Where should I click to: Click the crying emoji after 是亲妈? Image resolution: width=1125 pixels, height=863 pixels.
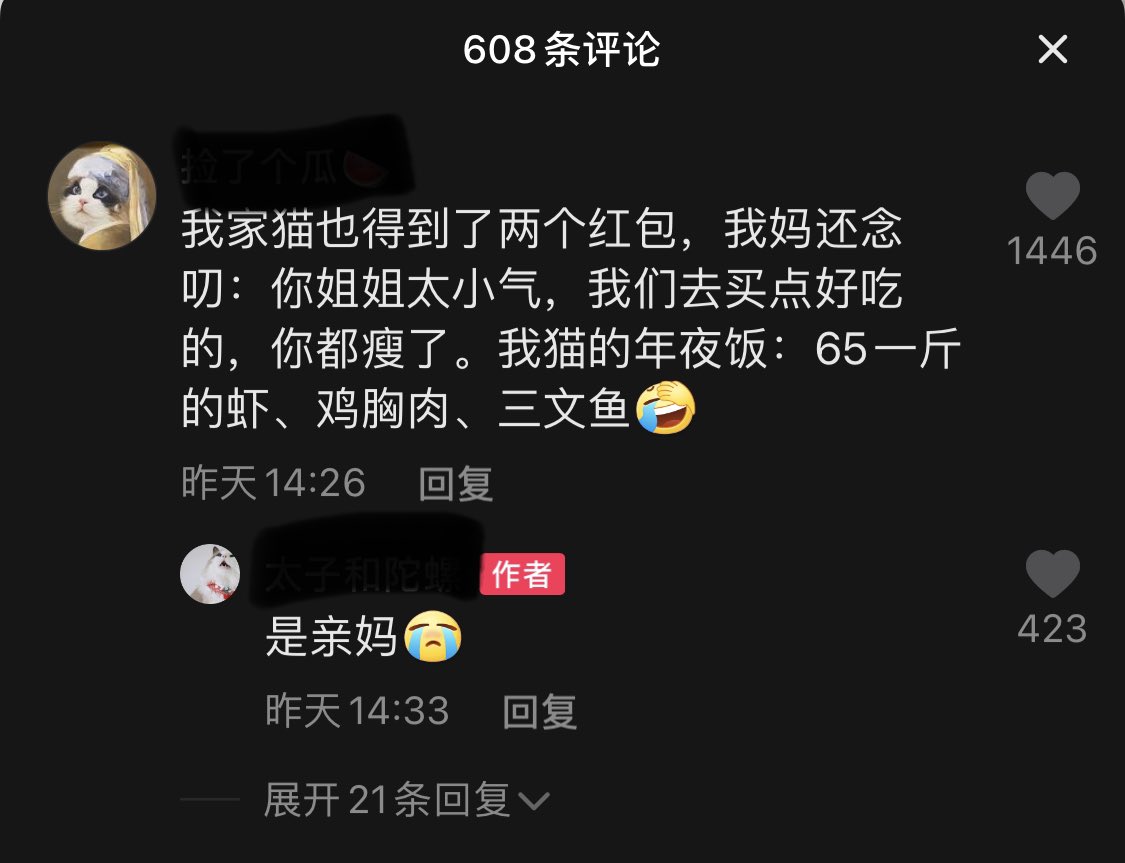433,636
